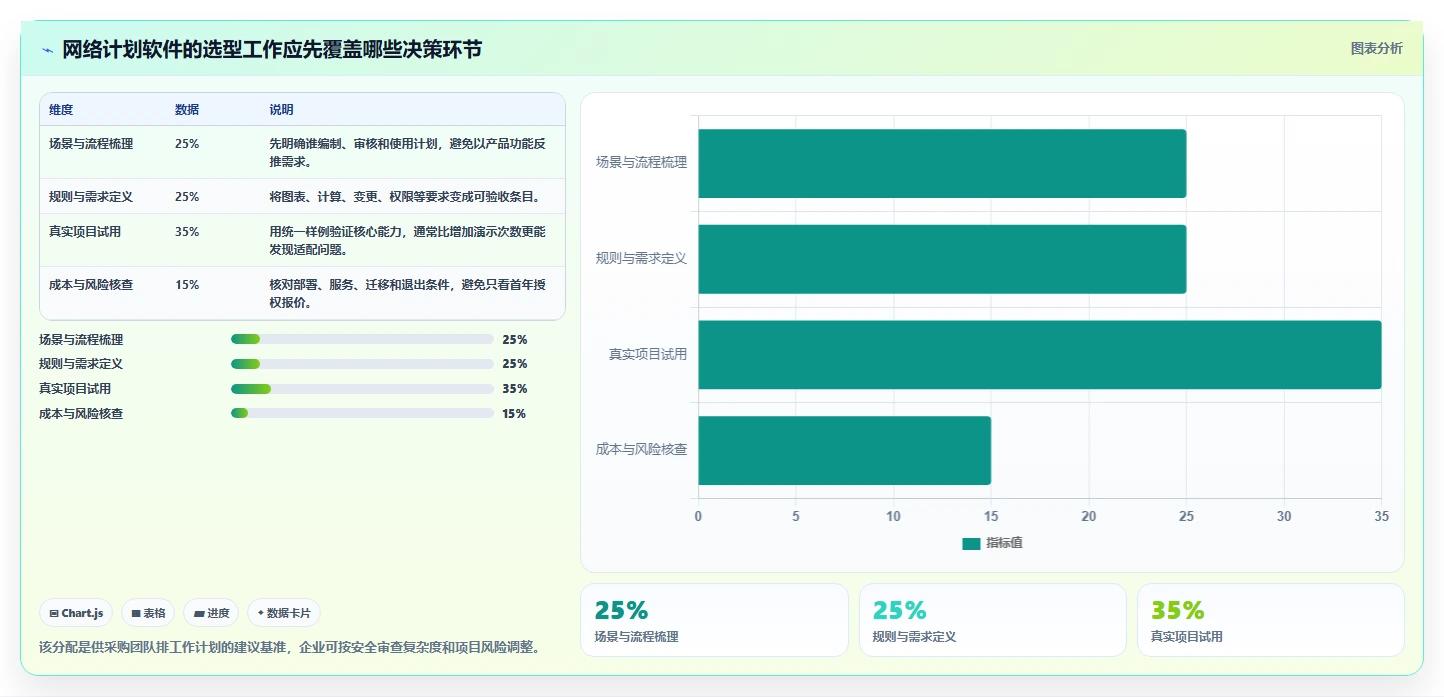Click the 真实项目试用 chart bar
The width and height of the screenshot is (1444, 697).
(1040, 355)
